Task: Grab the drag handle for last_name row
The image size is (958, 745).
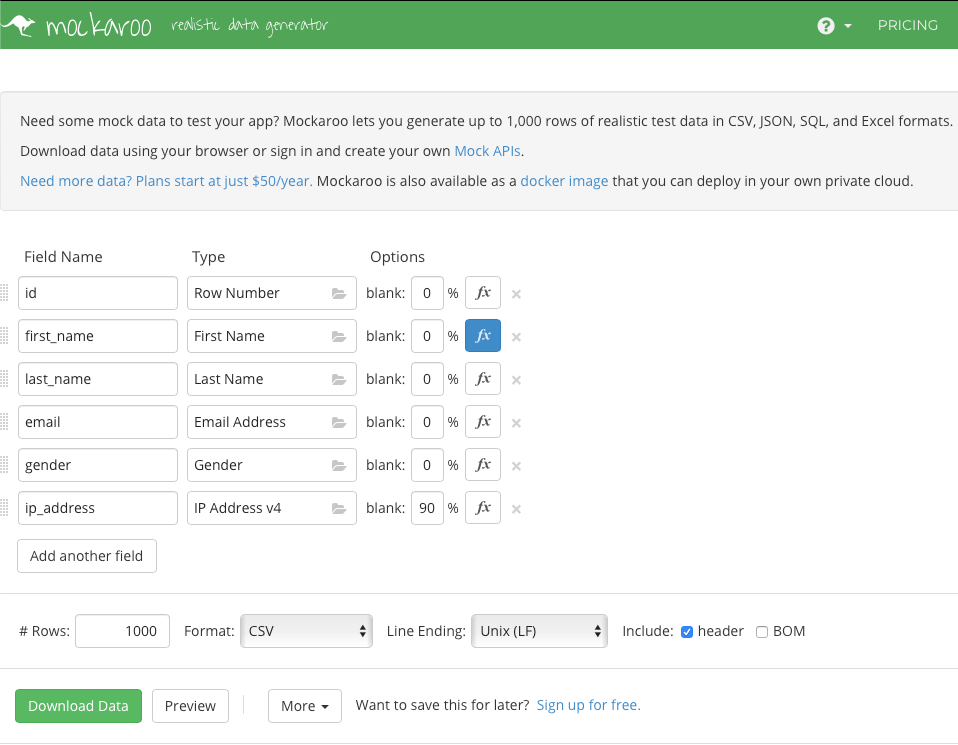Action: point(4,379)
